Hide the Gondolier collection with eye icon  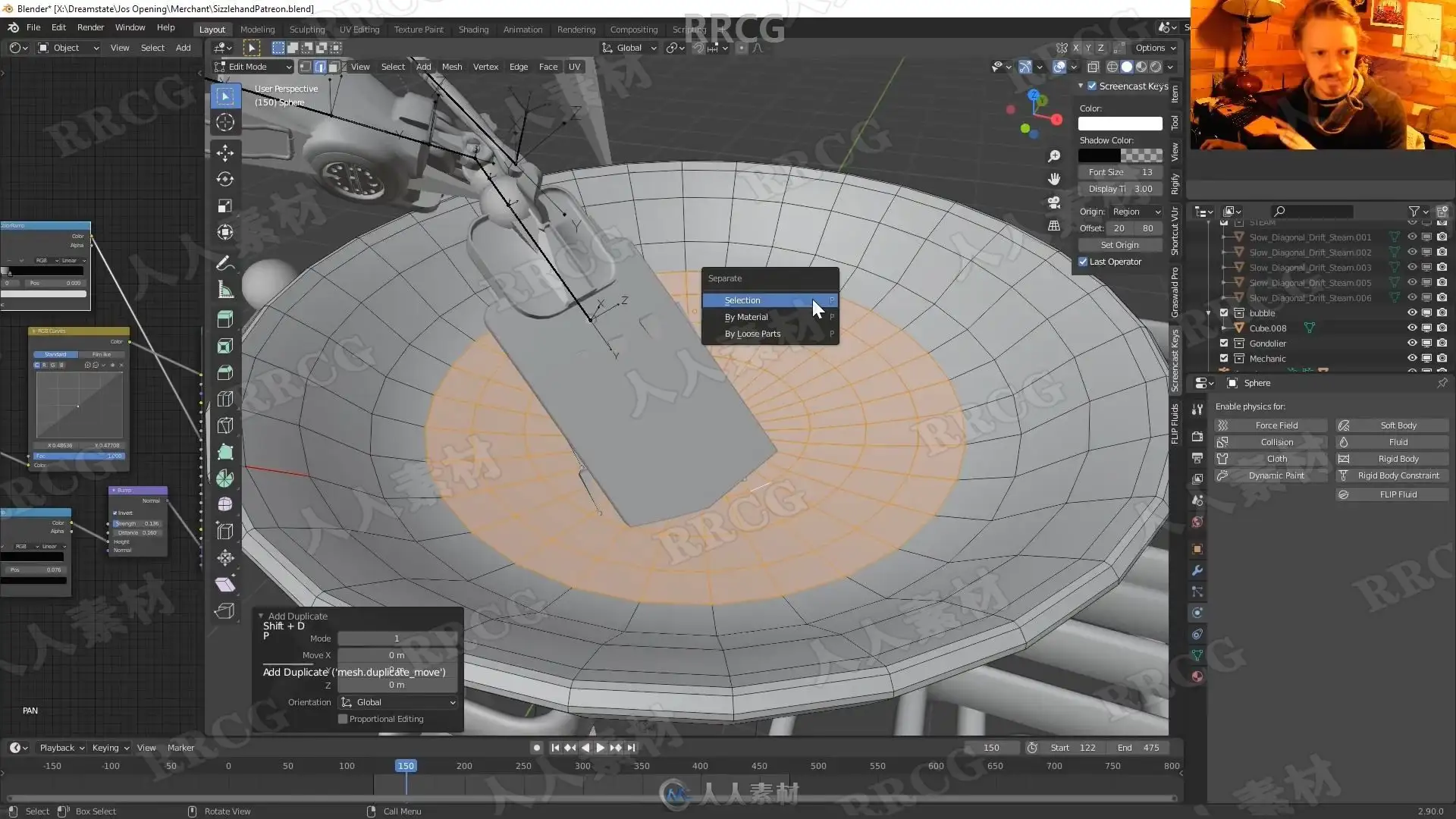(x=1412, y=344)
